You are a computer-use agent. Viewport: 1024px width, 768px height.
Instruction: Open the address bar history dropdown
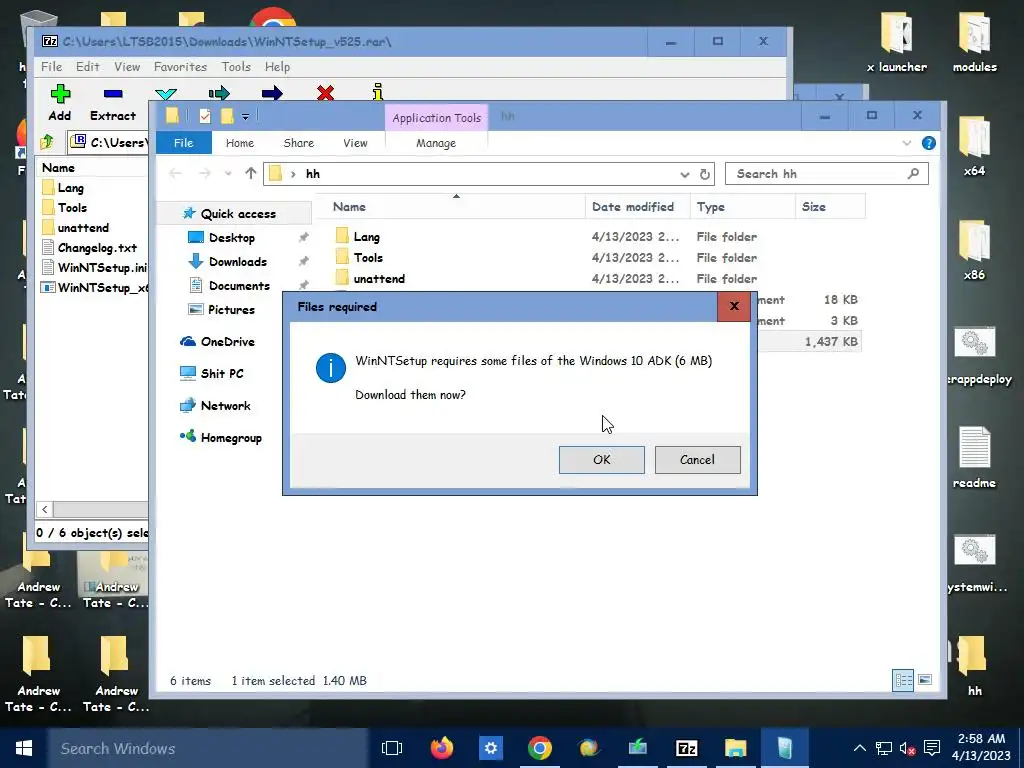(684, 174)
